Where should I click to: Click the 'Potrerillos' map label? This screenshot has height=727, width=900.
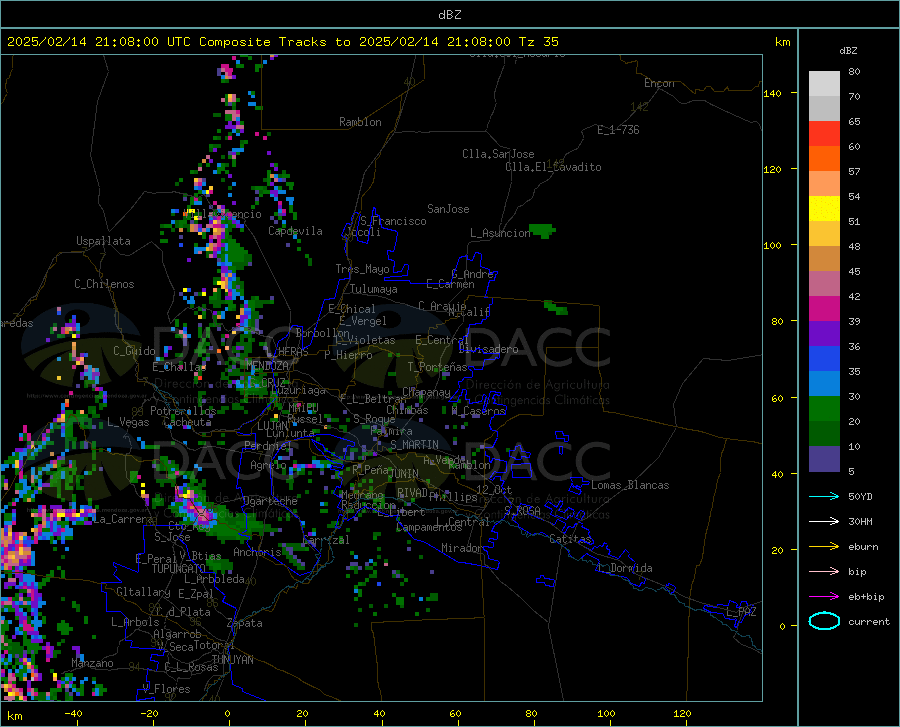click(183, 411)
